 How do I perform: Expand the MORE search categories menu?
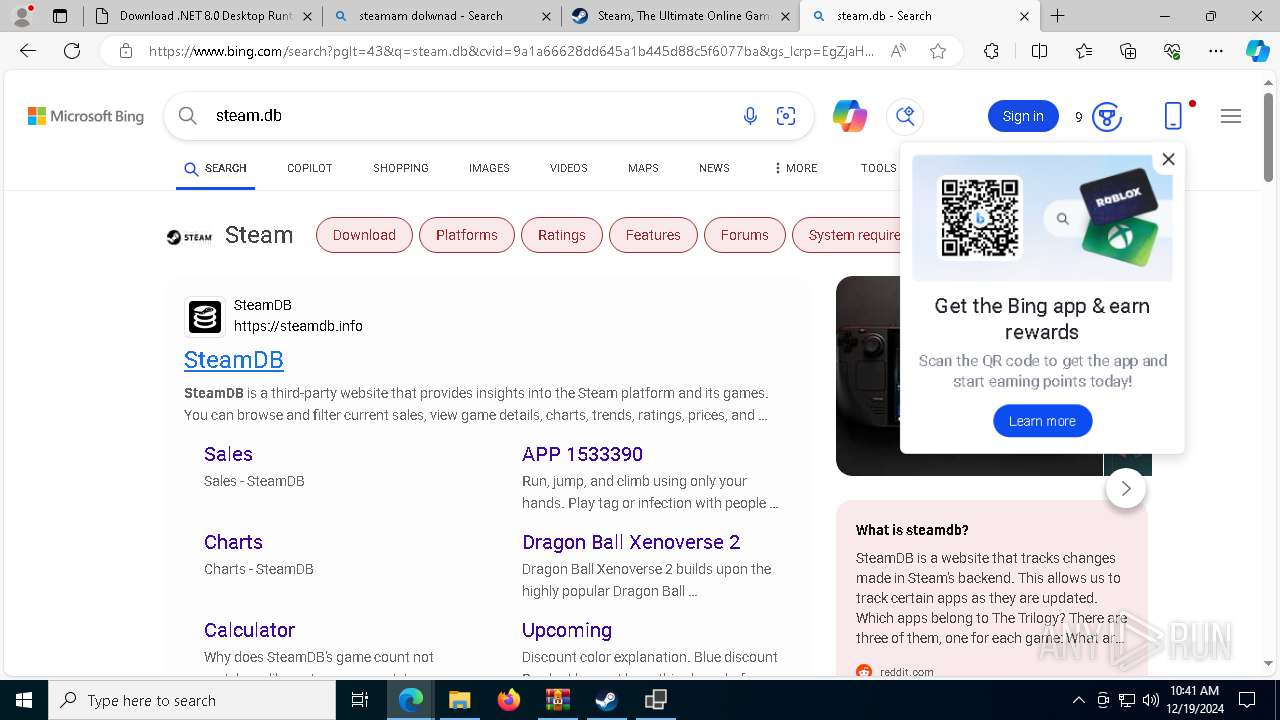coord(795,168)
